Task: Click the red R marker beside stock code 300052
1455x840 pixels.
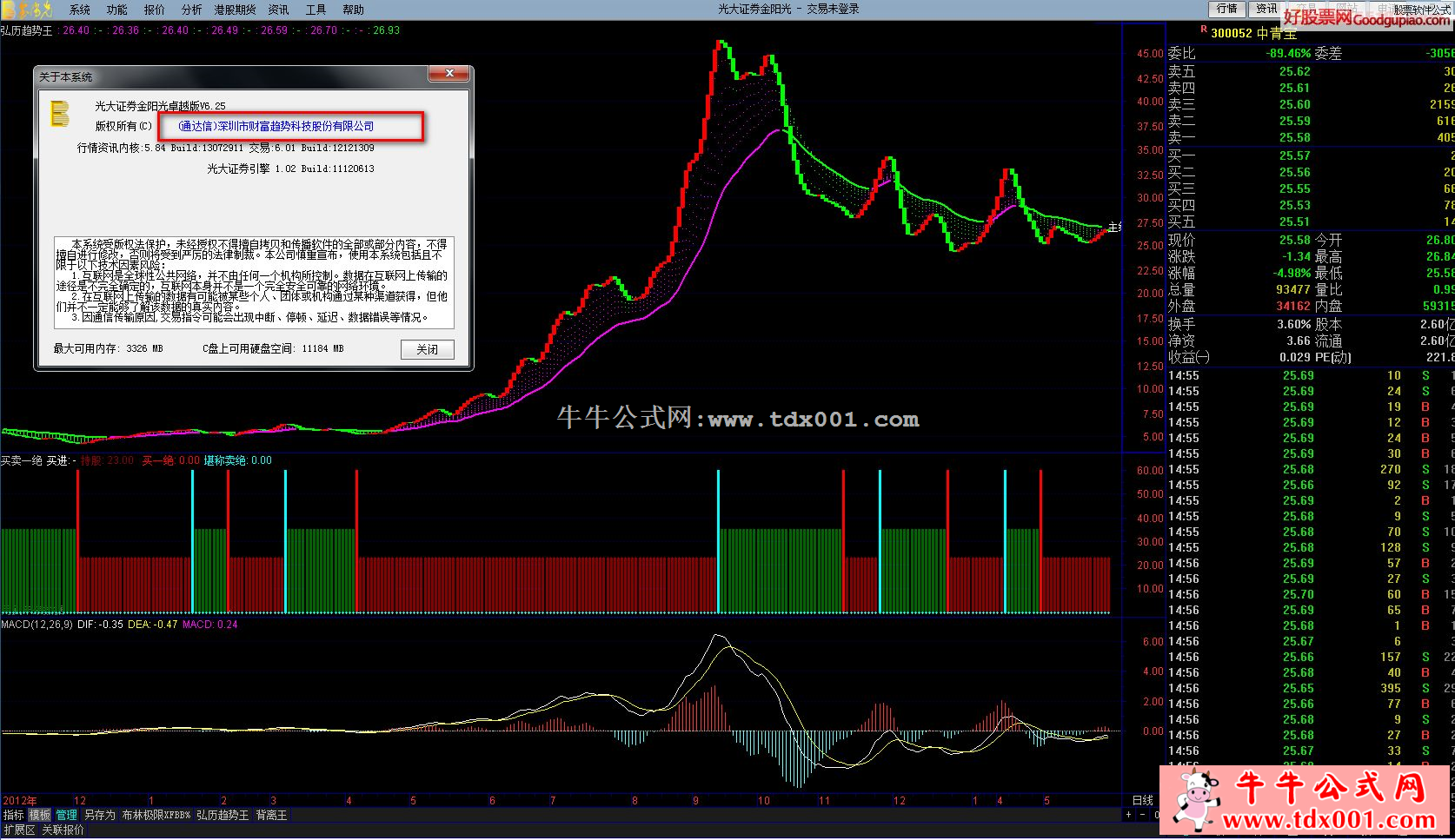Action: [1203, 30]
